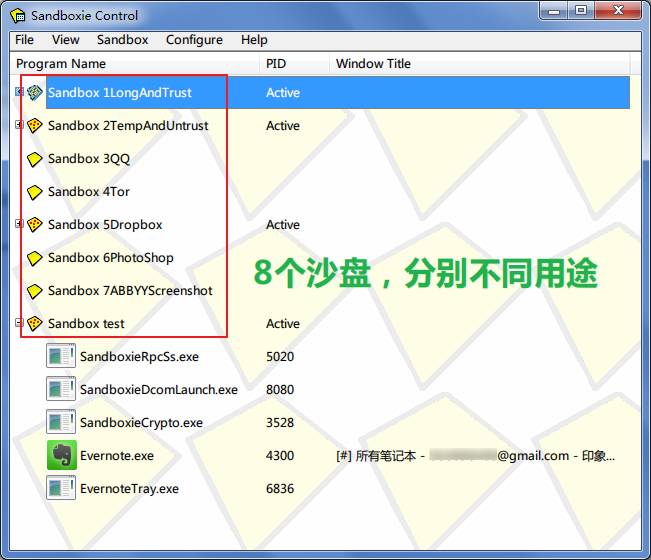Click the Window Title column header
Image resolution: width=651 pixels, height=560 pixels.
click(480, 64)
